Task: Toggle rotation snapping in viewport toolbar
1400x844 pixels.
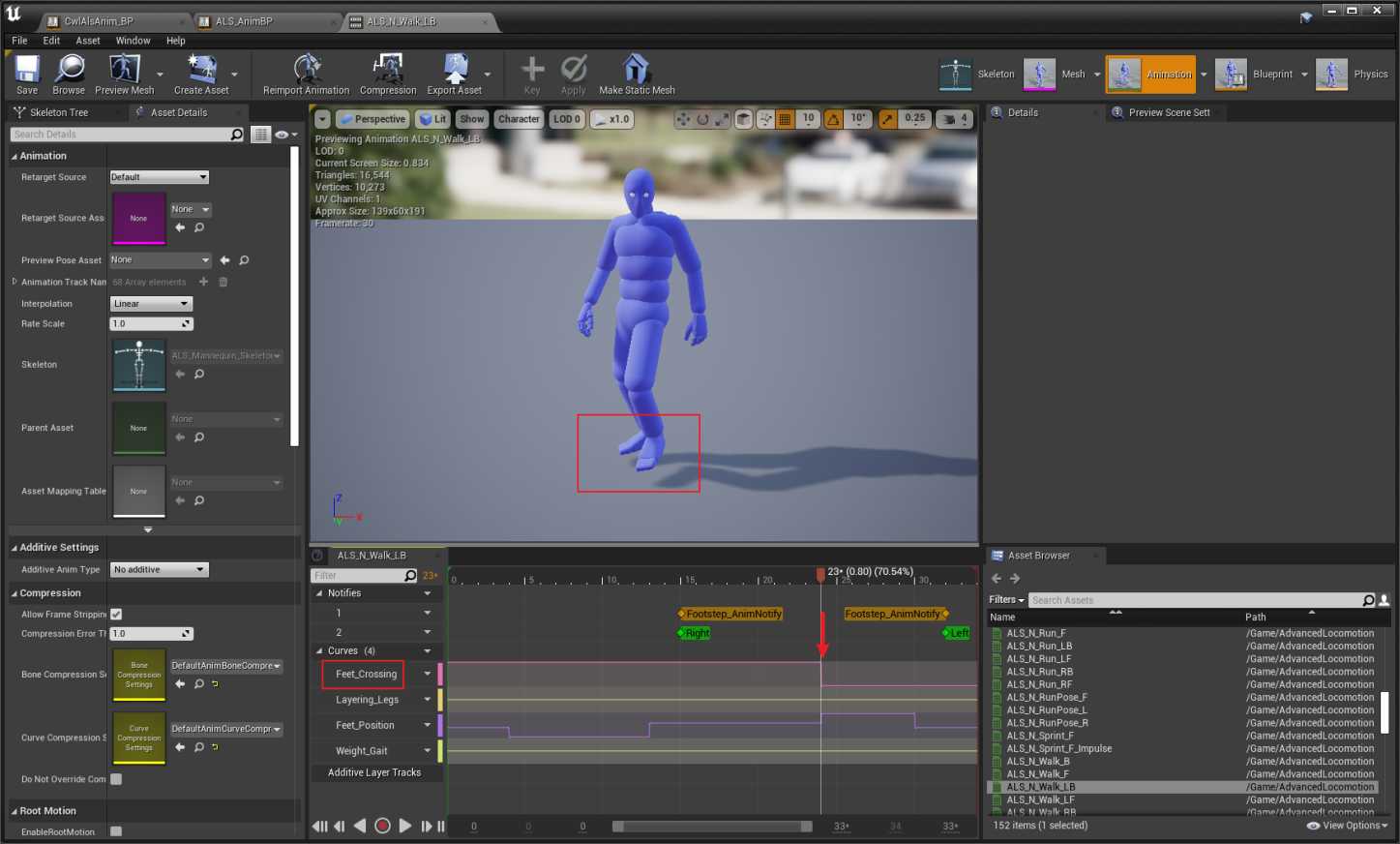Action: click(833, 119)
